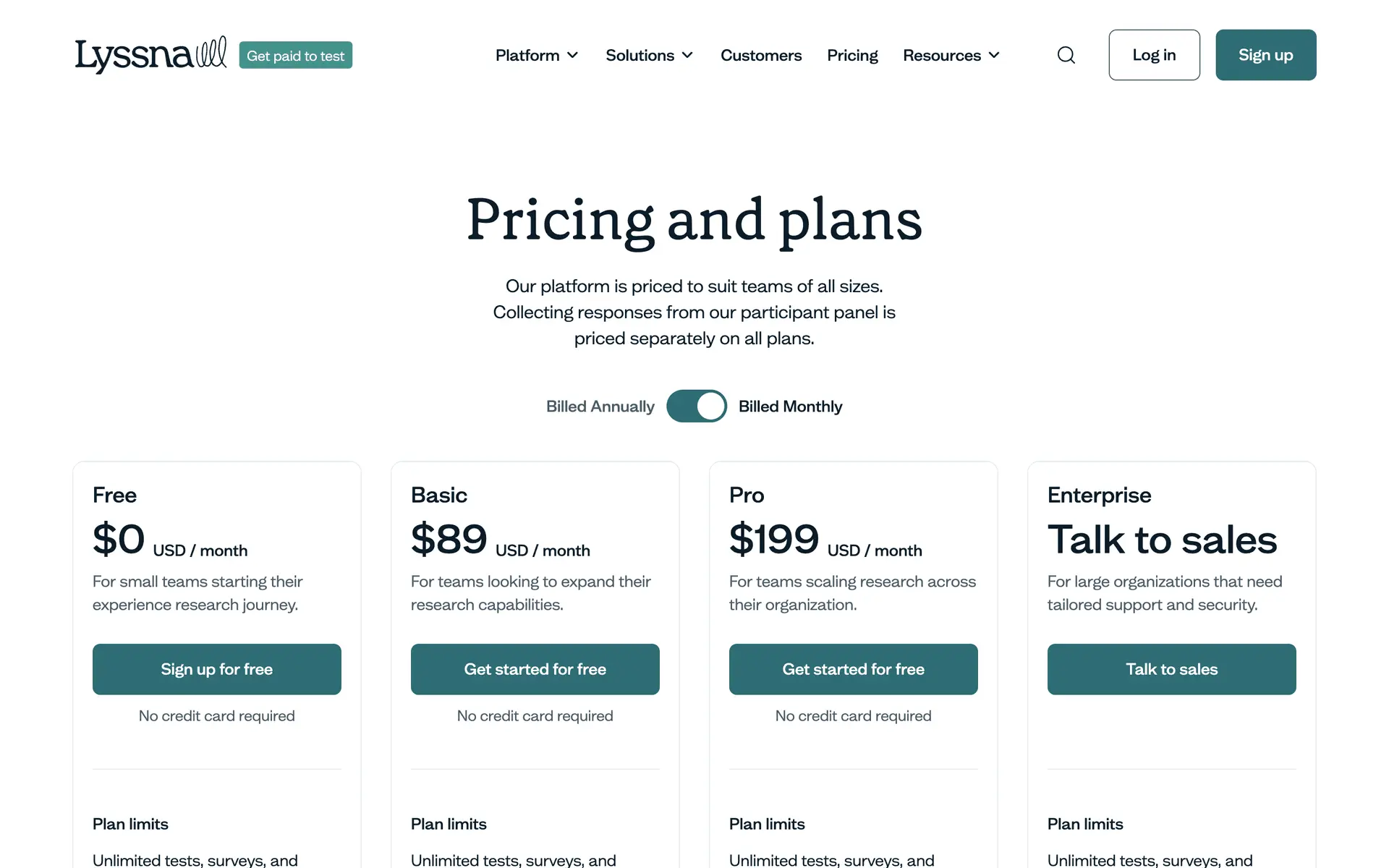Click Get started for free on Basic
This screenshot has height=868, width=1389.
pos(535,669)
